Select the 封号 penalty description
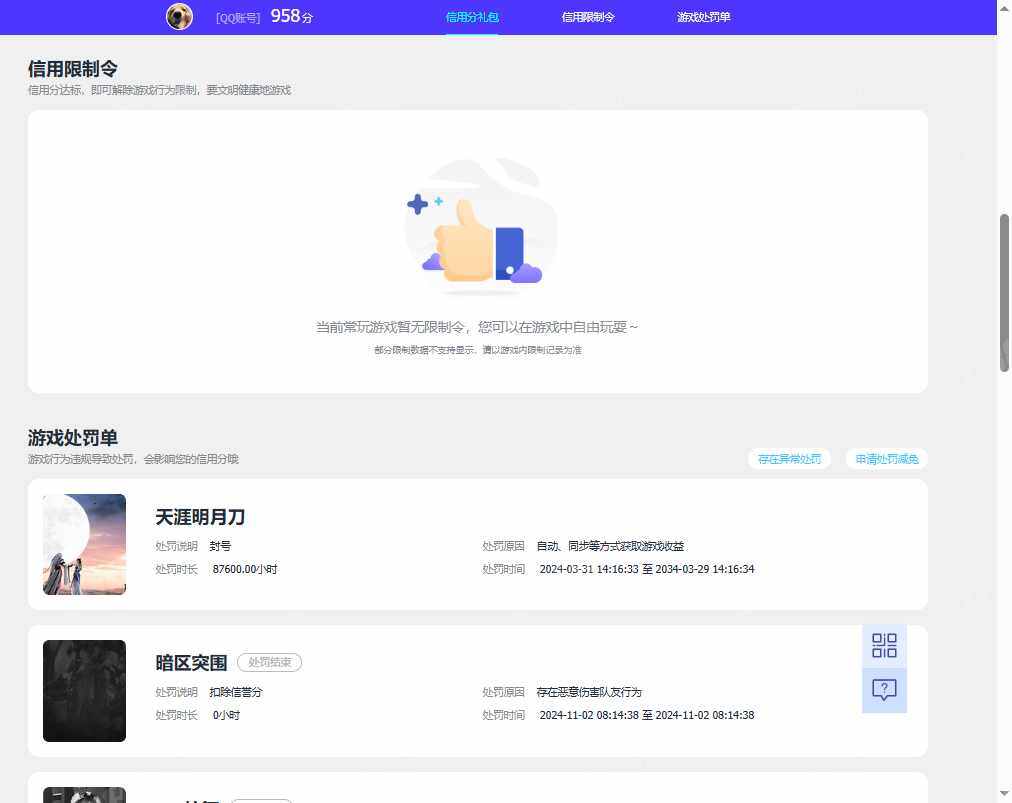This screenshot has height=803, width=1012. click(220, 546)
